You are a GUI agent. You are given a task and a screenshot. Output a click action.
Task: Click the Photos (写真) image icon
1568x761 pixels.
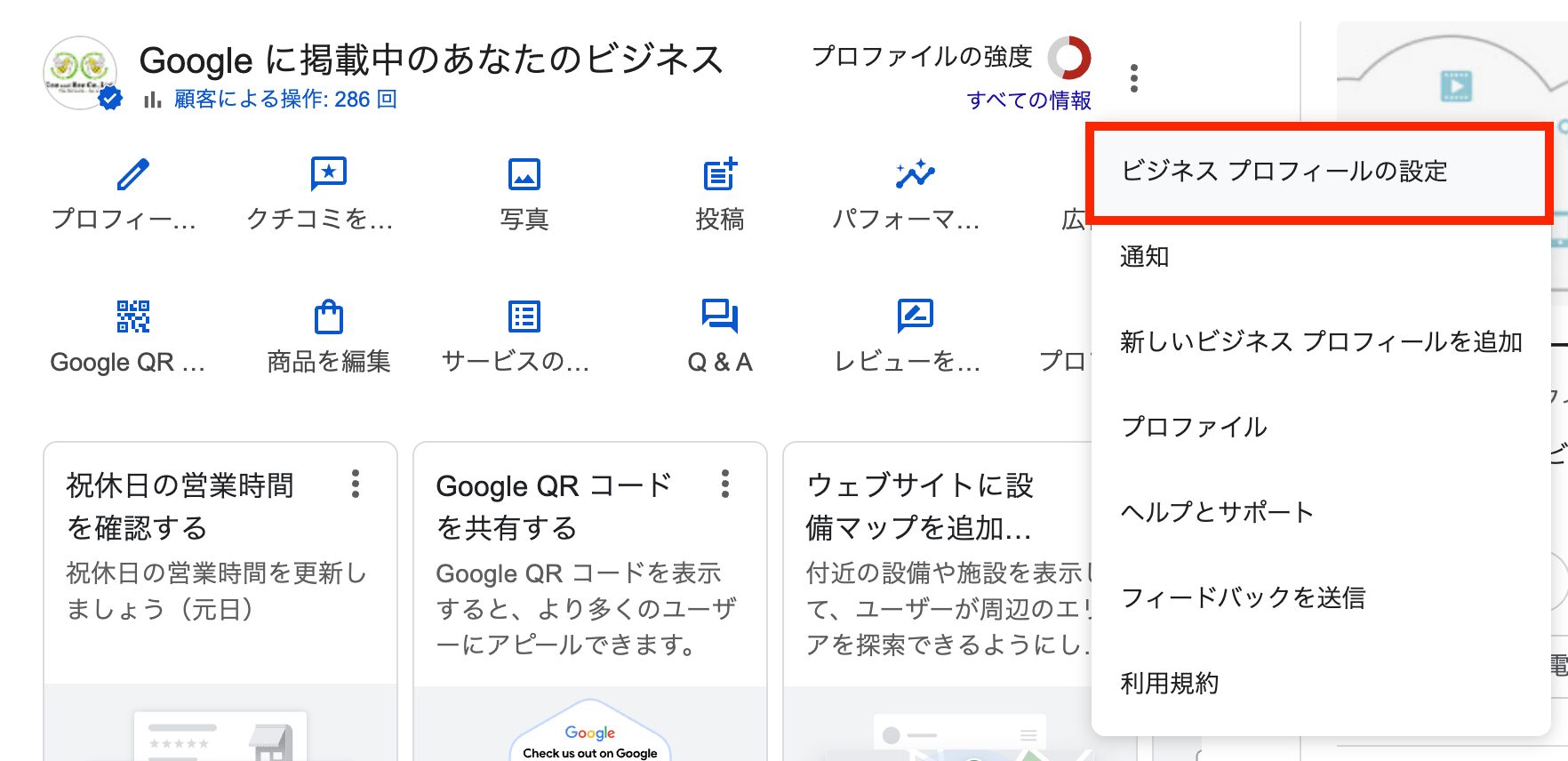(524, 174)
